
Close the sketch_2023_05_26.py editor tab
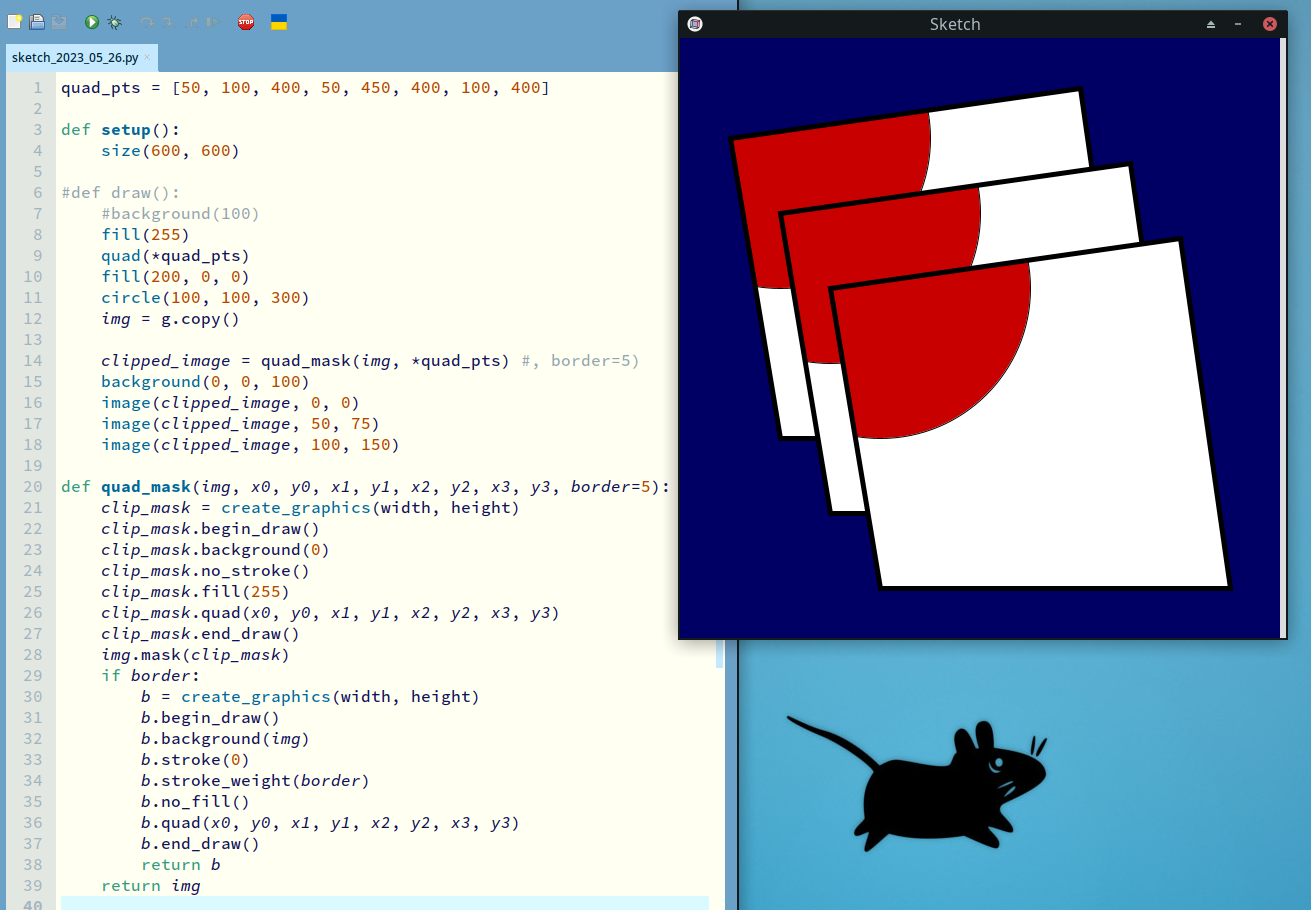[x=147, y=57]
